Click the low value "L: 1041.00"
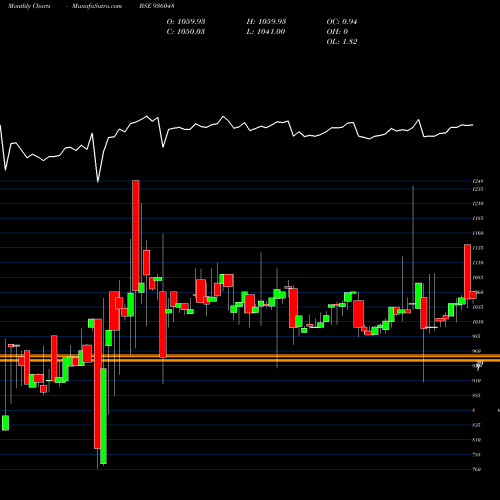This screenshot has height=500, width=500. coord(266,32)
